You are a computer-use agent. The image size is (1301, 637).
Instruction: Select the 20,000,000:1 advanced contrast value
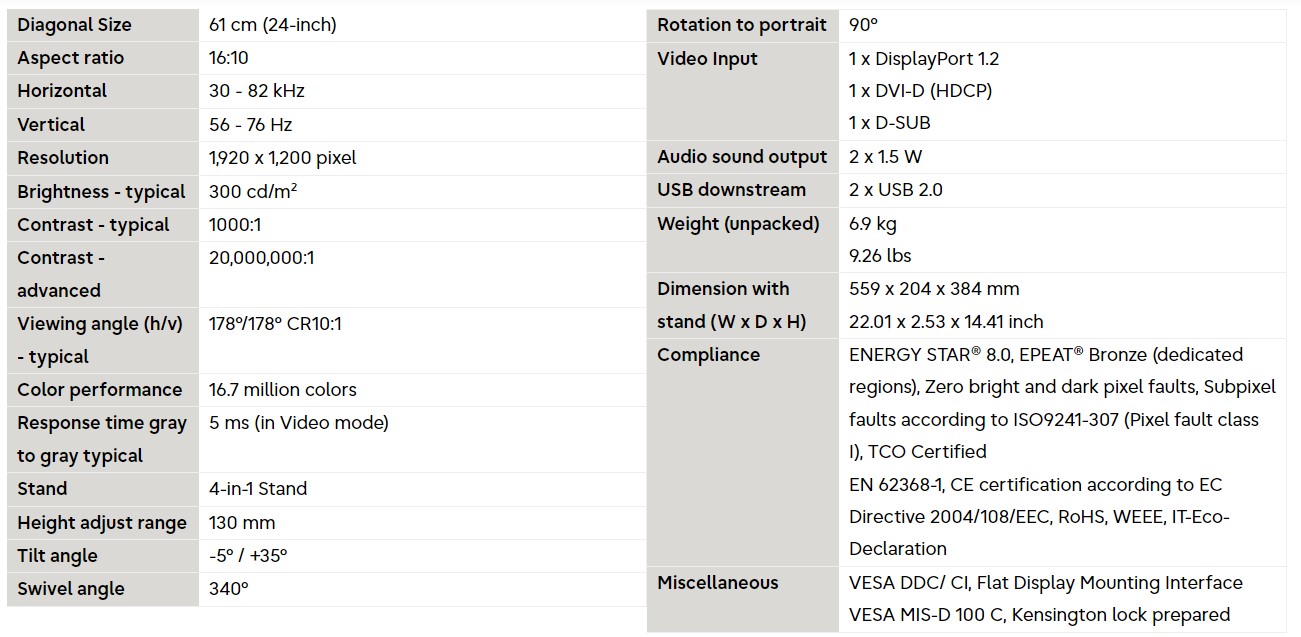[262, 258]
